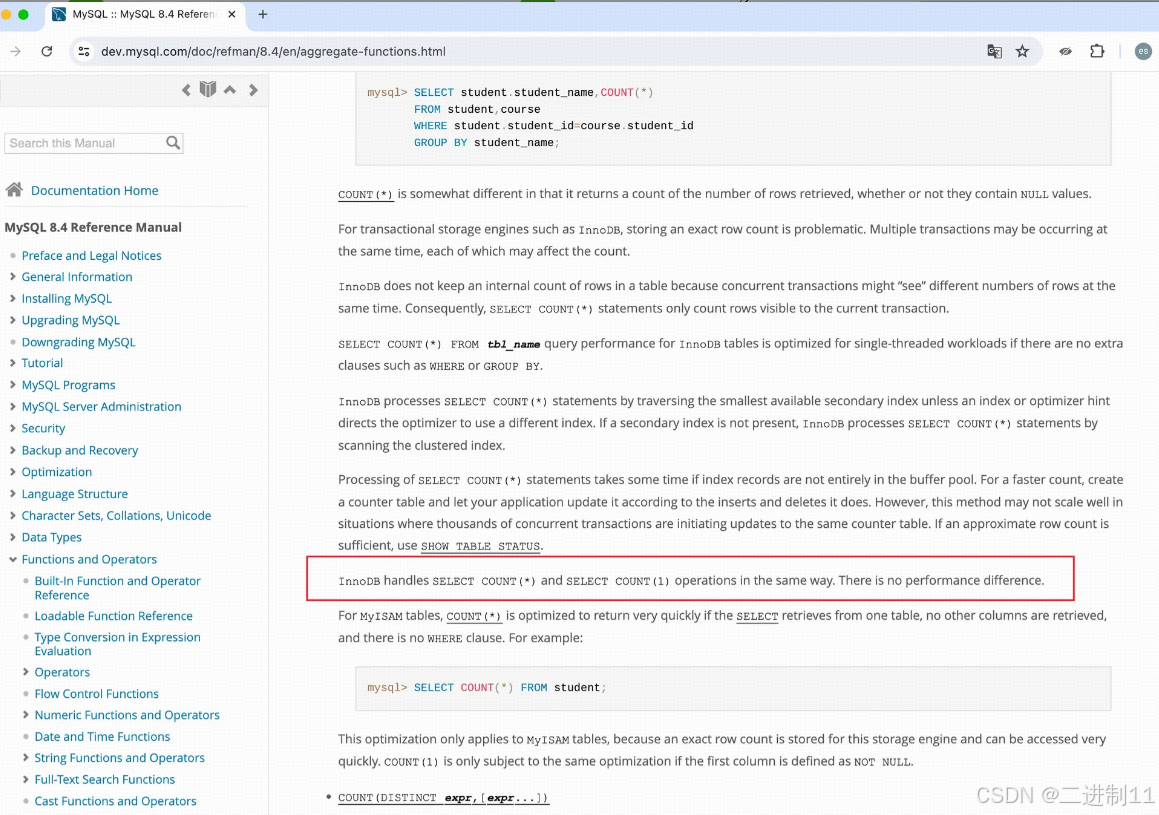1159x815 pixels.
Task: Click COUNT(*) link starting 'is somewhat different'
Action: click(365, 194)
